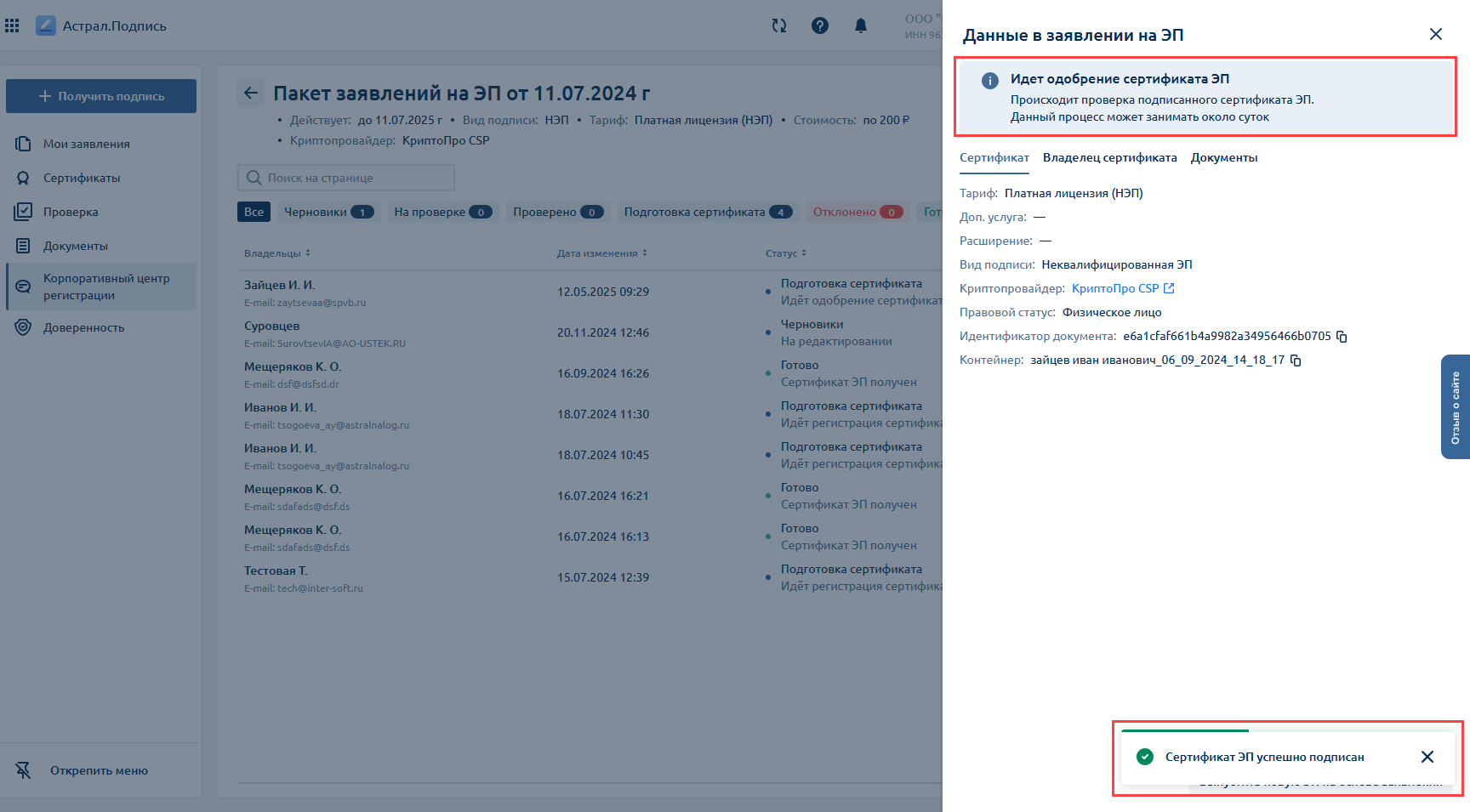Copy the container name icon
The width and height of the screenshot is (1470, 812).
point(1296,360)
